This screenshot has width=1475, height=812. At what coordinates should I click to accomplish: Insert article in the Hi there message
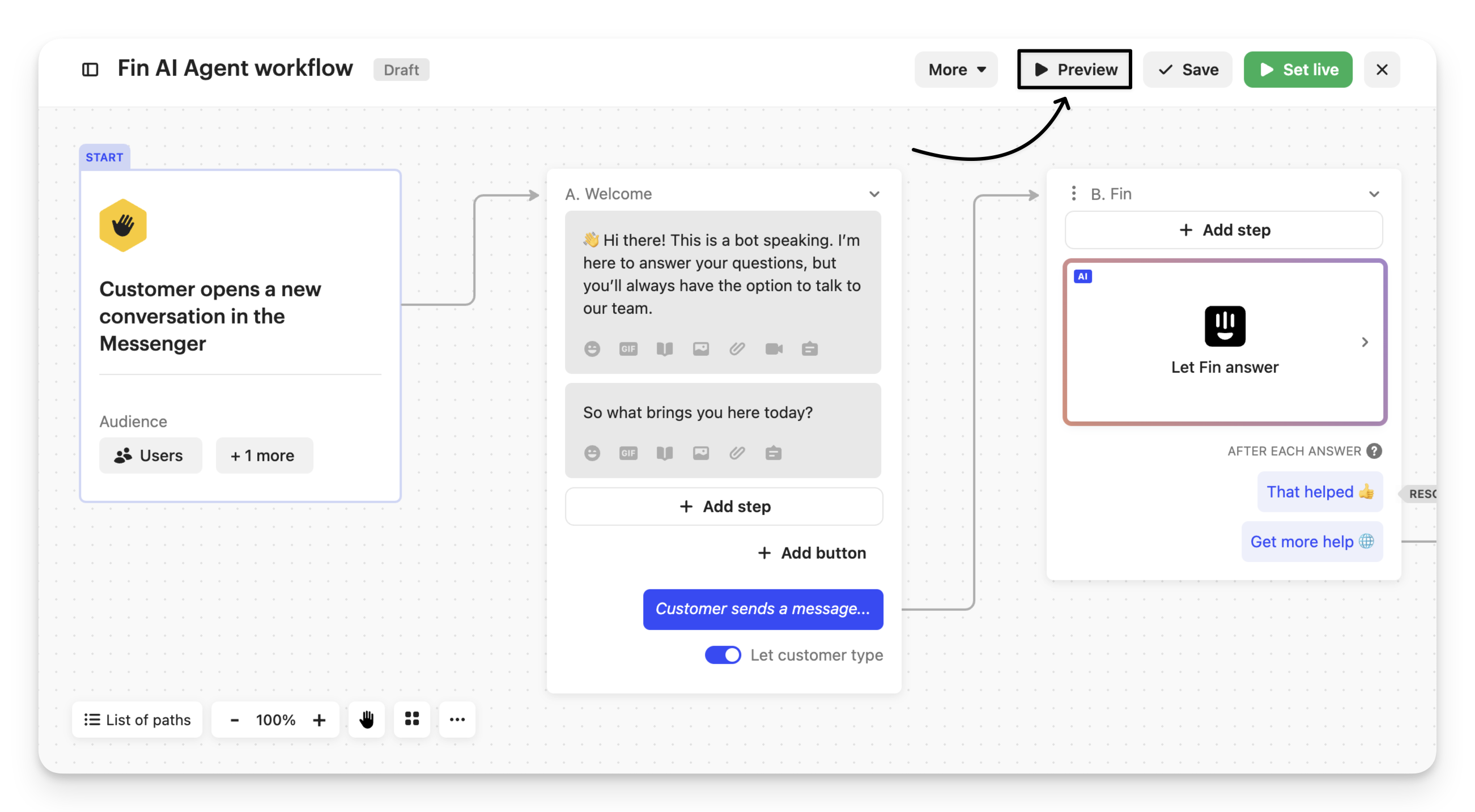[664, 348]
